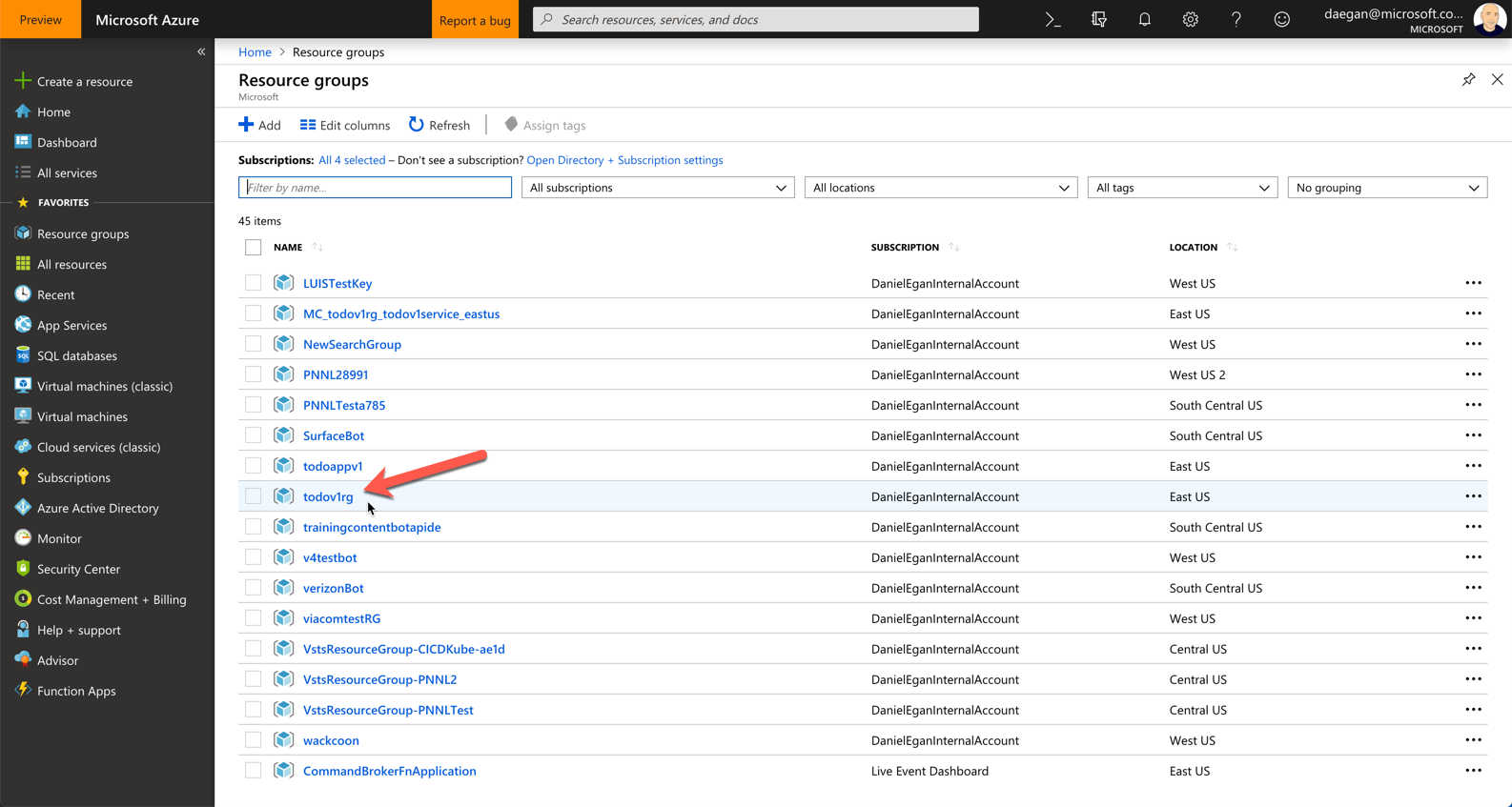Open Create a resource plus icon

[23, 81]
